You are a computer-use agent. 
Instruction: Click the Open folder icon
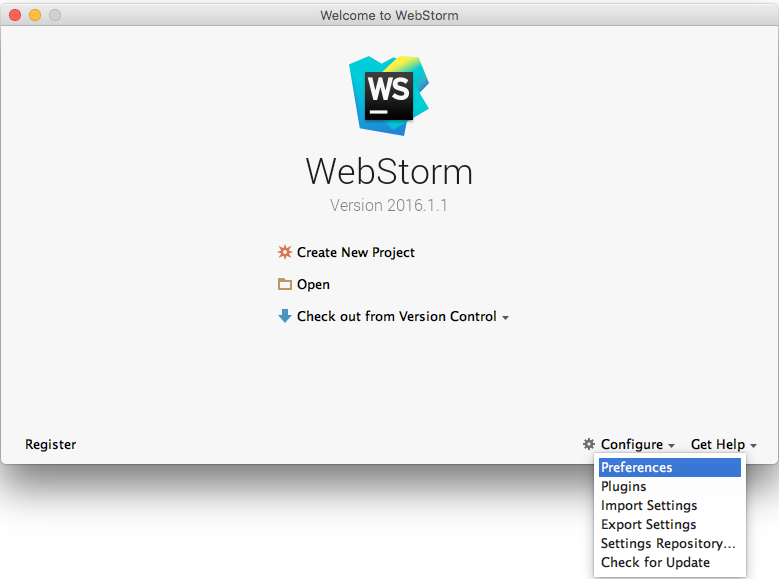click(285, 284)
